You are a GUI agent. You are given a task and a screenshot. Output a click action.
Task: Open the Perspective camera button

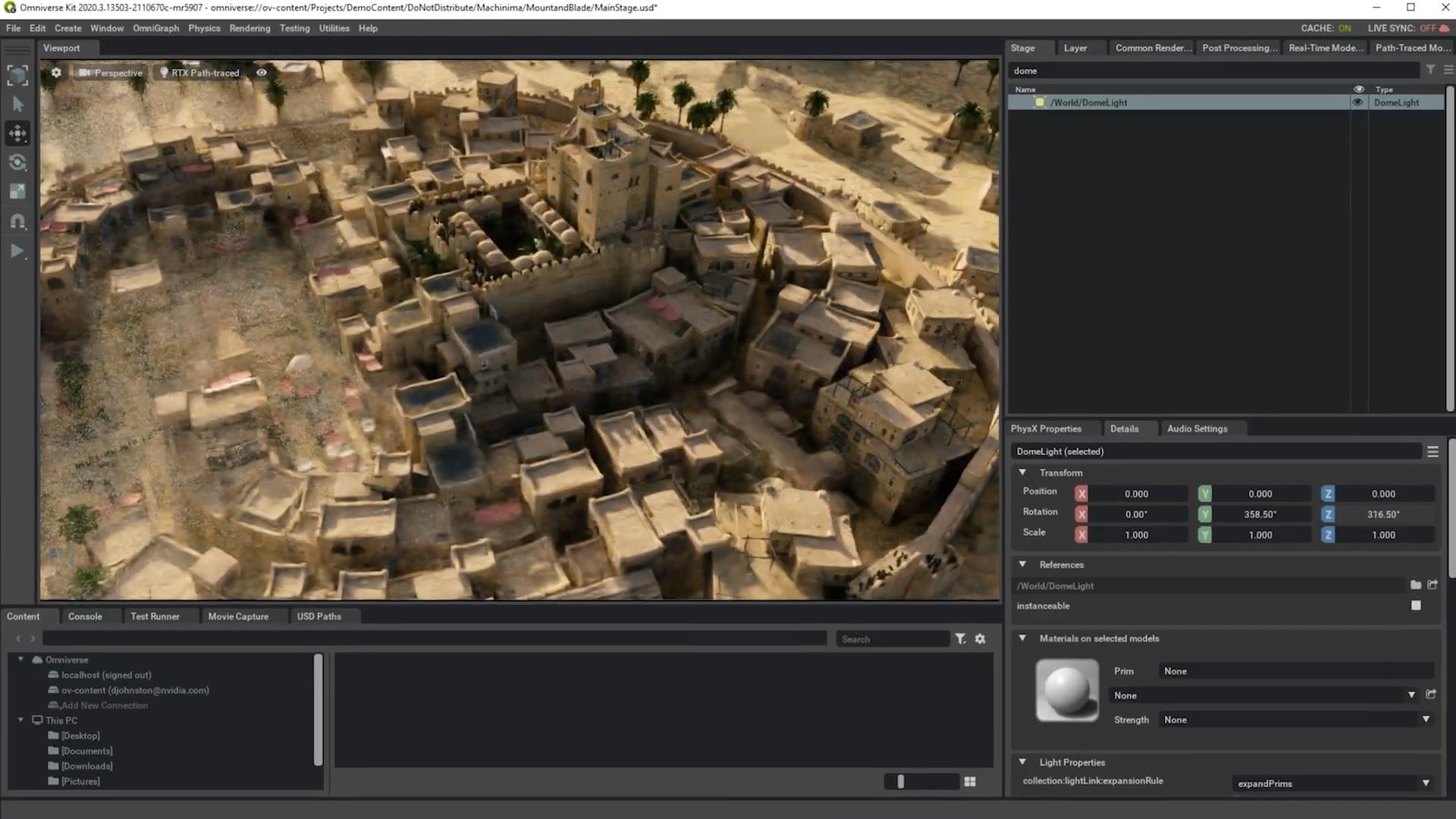coord(111,73)
